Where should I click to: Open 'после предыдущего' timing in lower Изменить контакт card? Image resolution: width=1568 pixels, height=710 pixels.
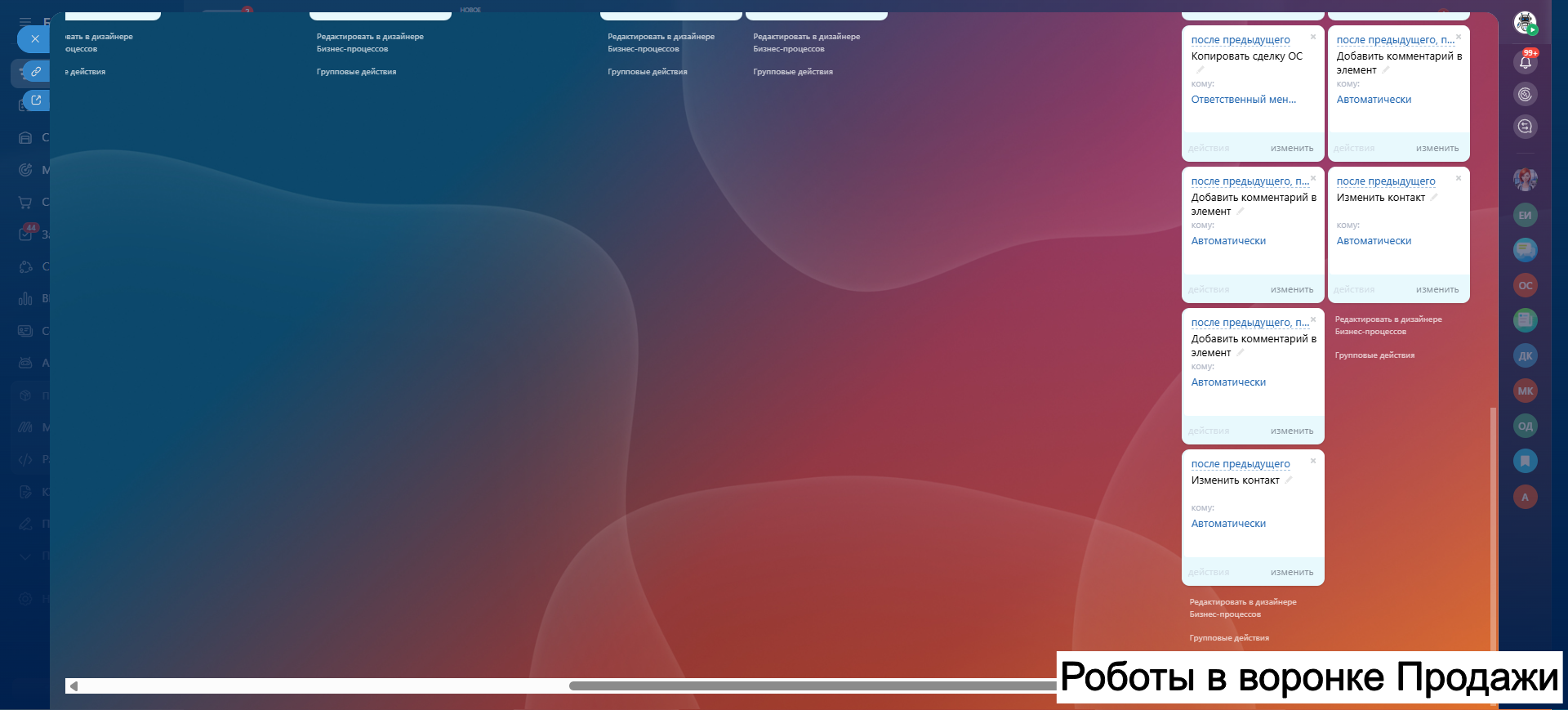tap(1241, 464)
